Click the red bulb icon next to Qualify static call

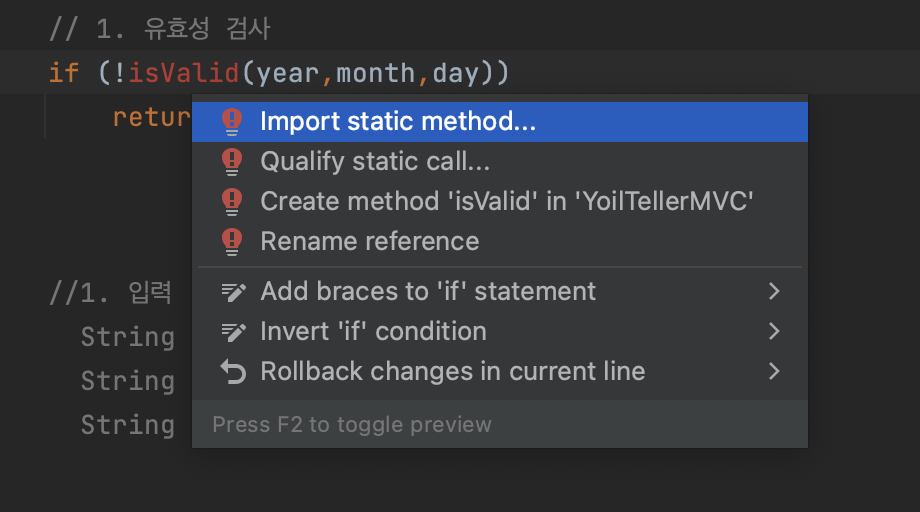point(232,161)
